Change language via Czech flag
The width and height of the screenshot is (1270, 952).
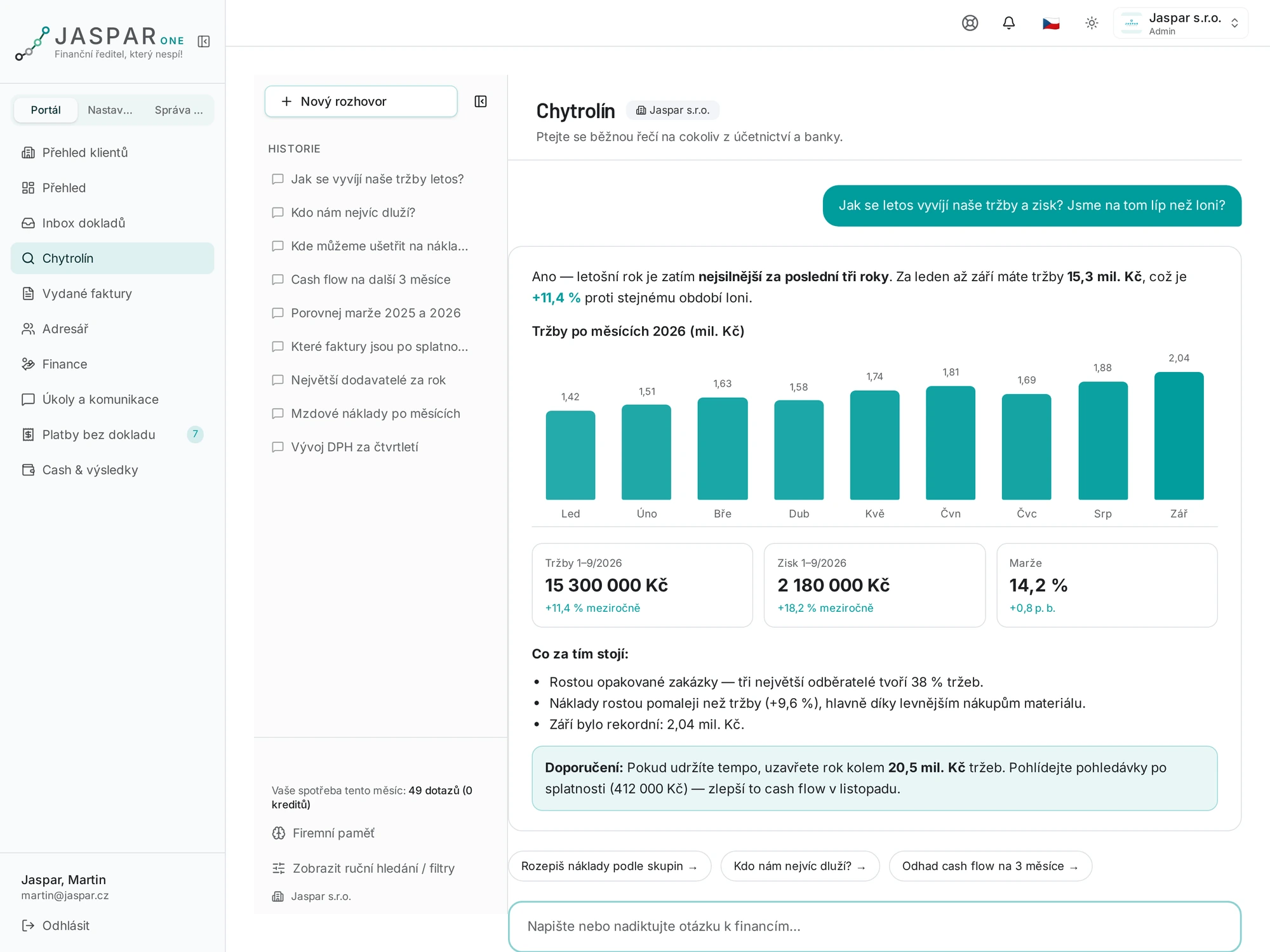1051,23
